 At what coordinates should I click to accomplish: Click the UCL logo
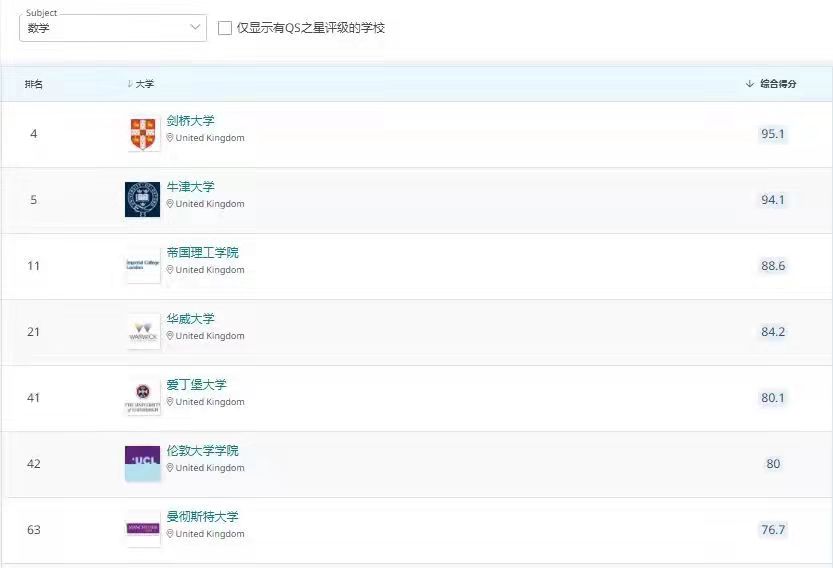point(142,463)
